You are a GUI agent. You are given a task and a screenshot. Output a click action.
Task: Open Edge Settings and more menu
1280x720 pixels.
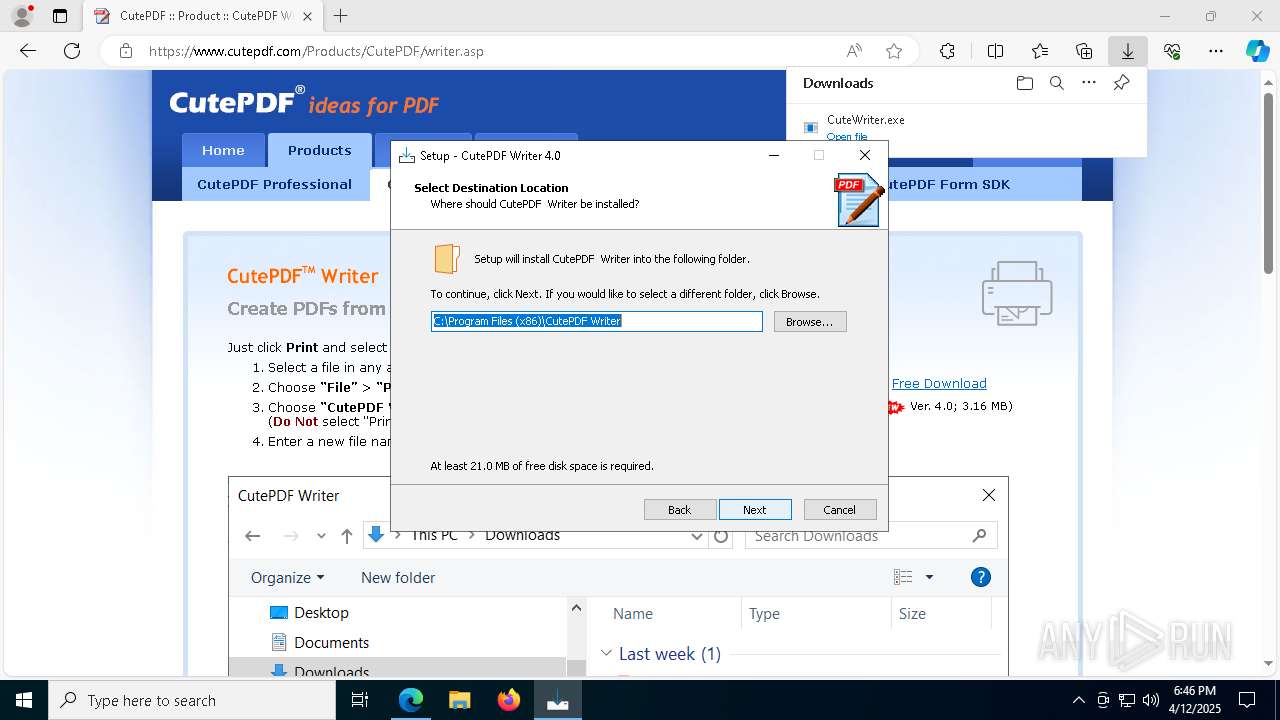pyautogui.click(x=1216, y=51)
